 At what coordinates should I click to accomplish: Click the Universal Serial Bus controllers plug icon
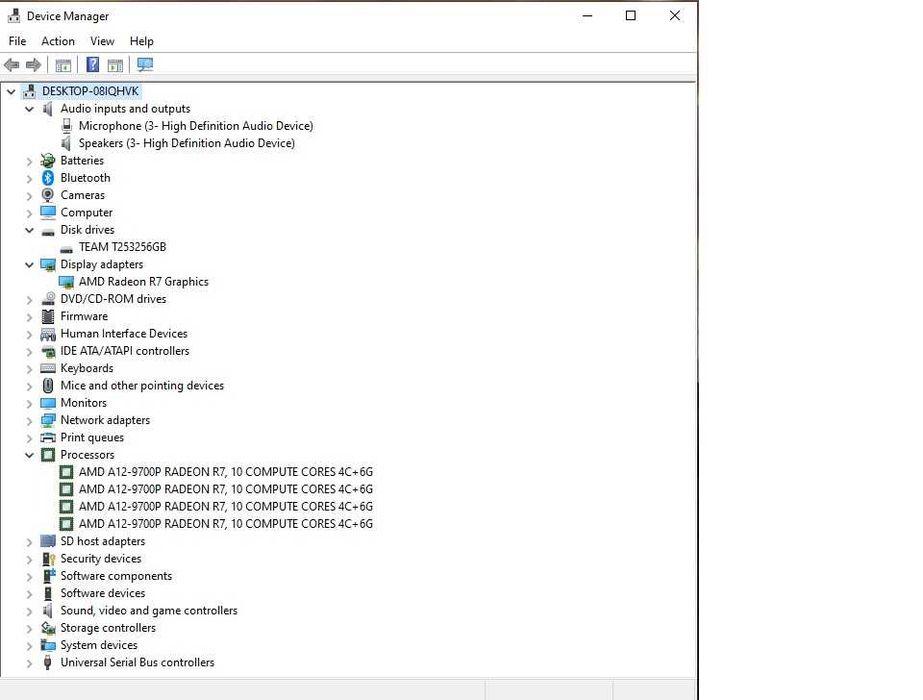click(48, 662)
